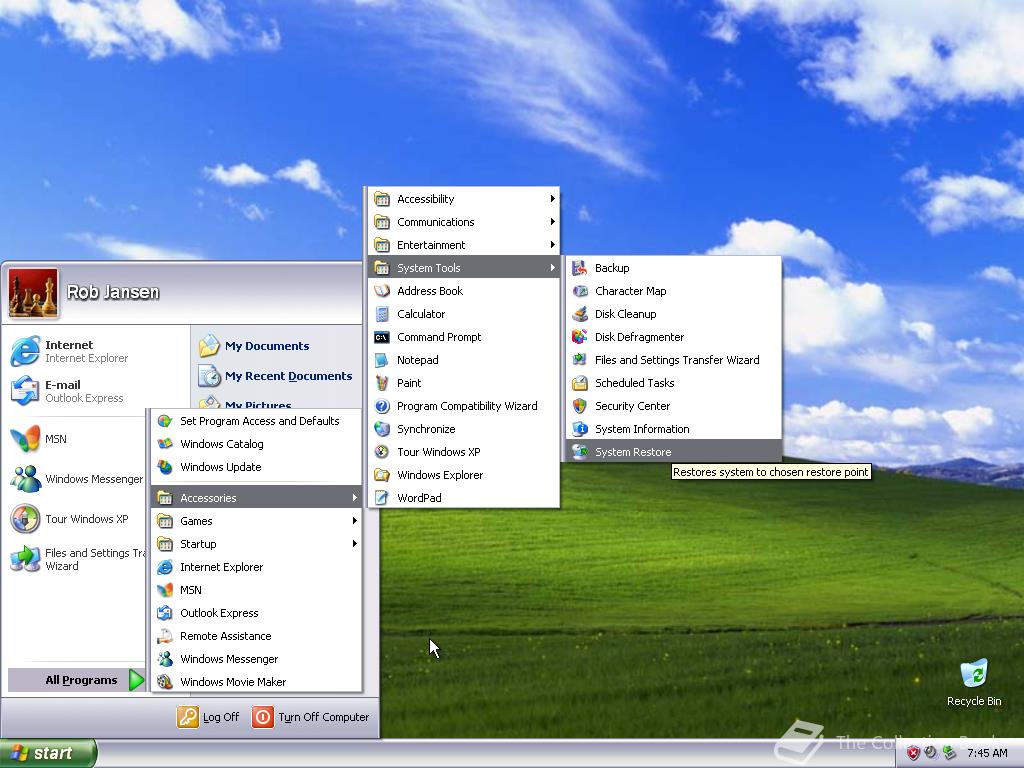The height and width of the screenshot is (768, 1024).
Task: Open Recycle Bin on the desktop
Action: (x=974, y=682)
